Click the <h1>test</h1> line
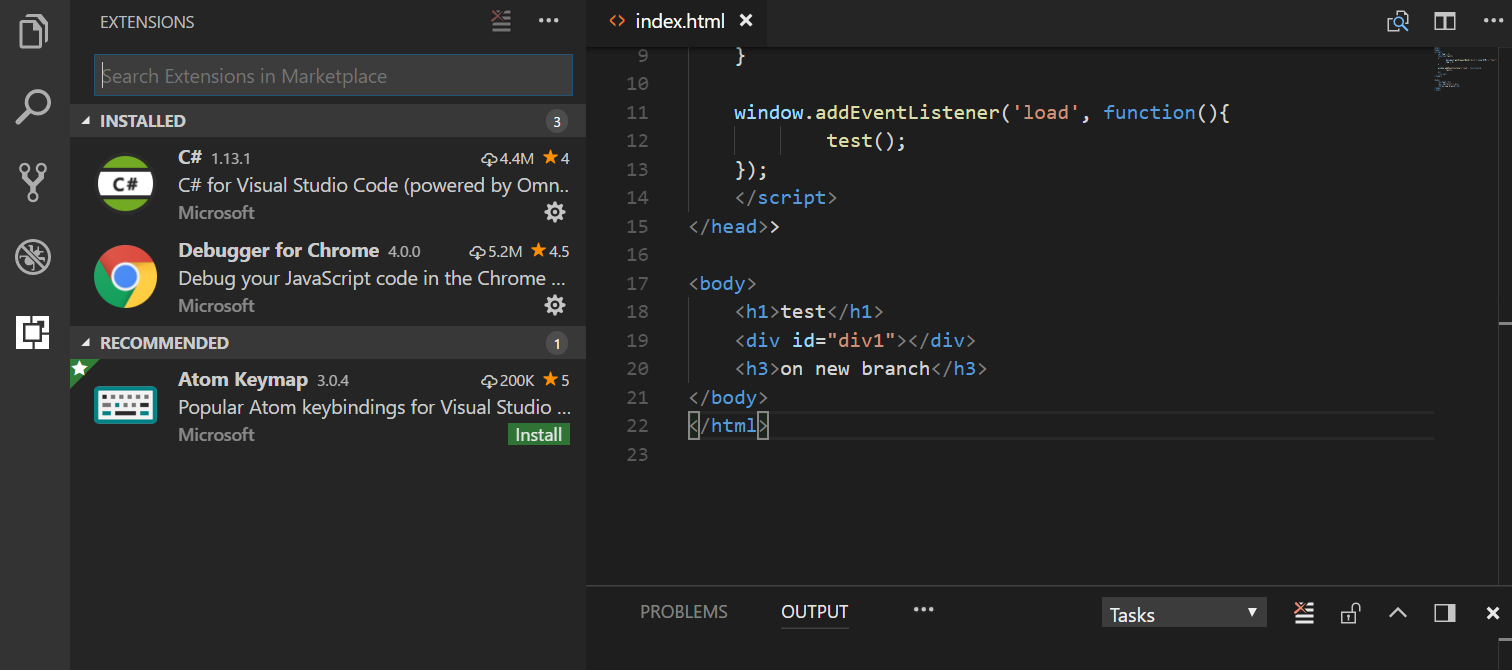Screen dimensions: 1512x670 point(809,312)
